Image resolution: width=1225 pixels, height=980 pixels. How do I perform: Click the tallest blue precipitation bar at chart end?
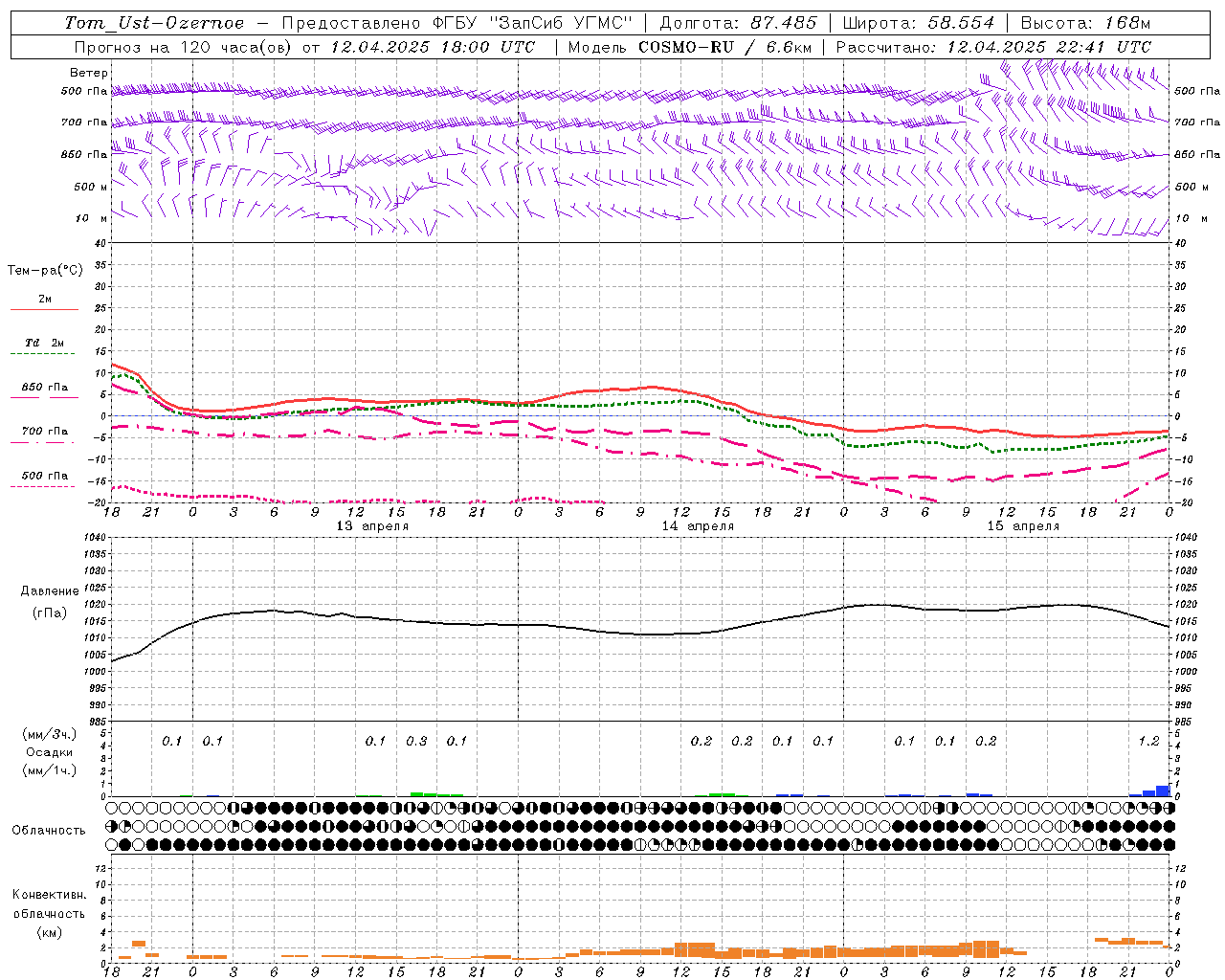(1163, 791)
